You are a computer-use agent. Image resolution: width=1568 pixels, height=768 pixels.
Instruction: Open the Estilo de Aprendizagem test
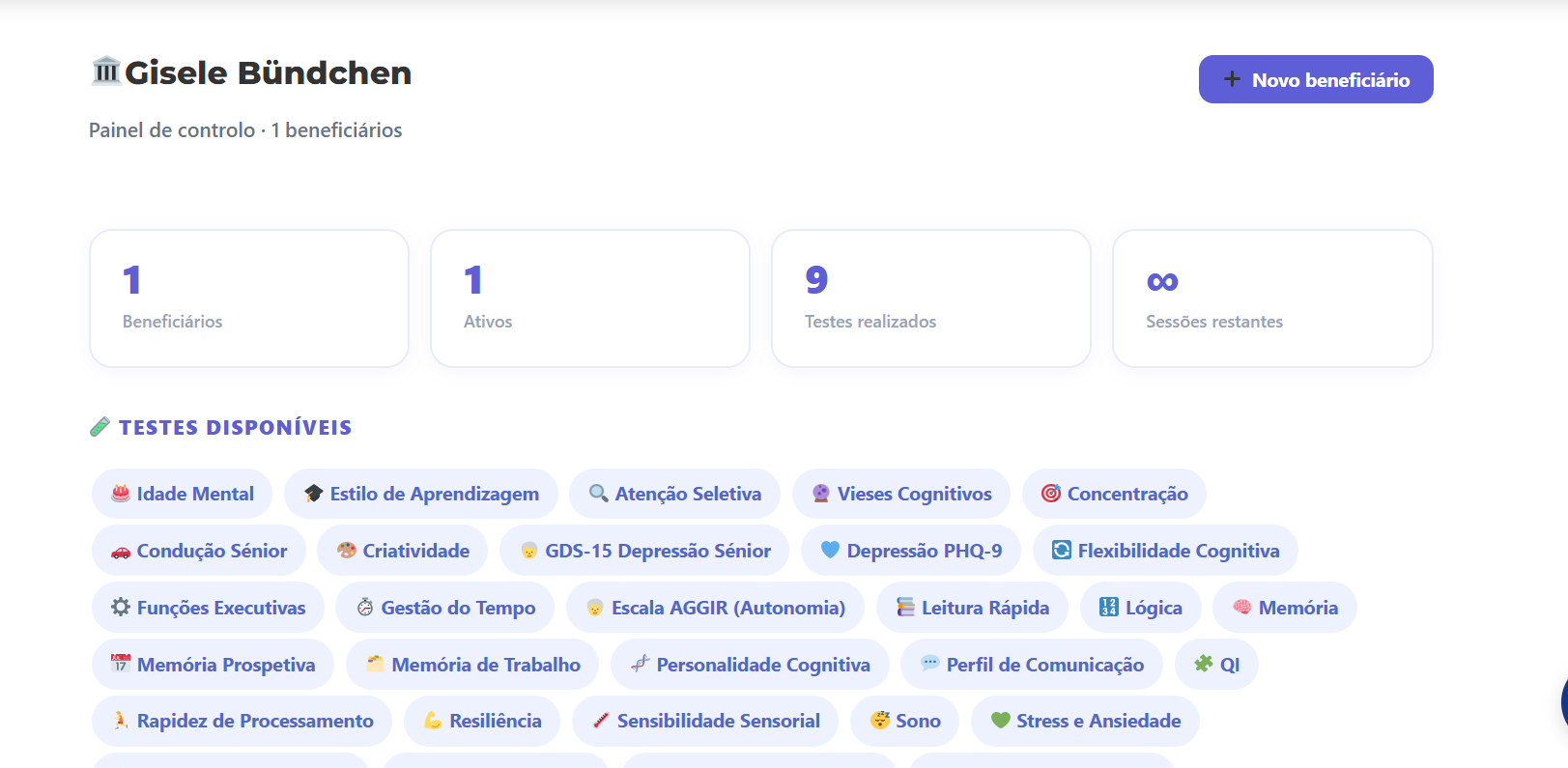click(x=421, y=494)
